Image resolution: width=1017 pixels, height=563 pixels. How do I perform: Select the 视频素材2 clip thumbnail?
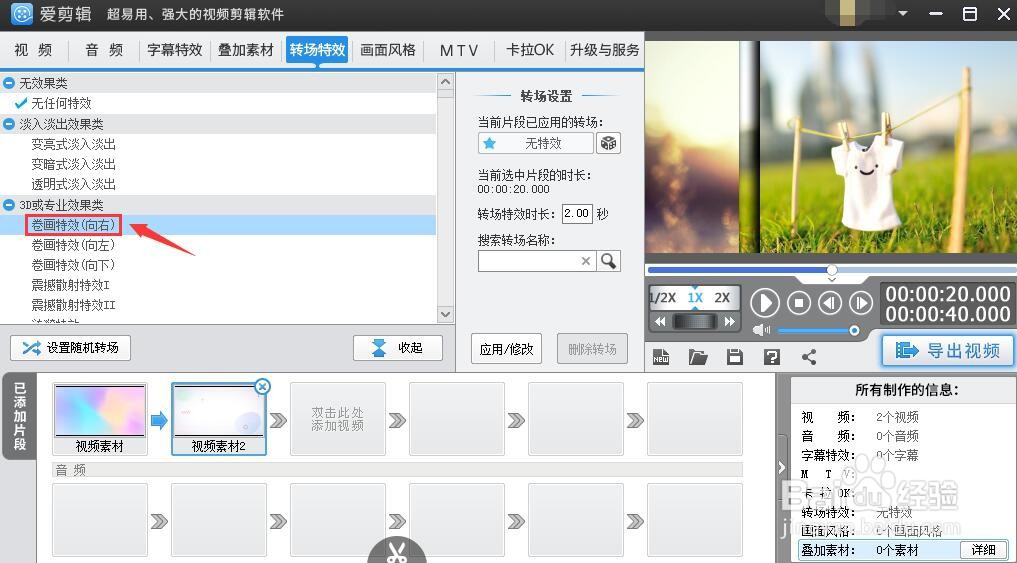coord(219,418)
